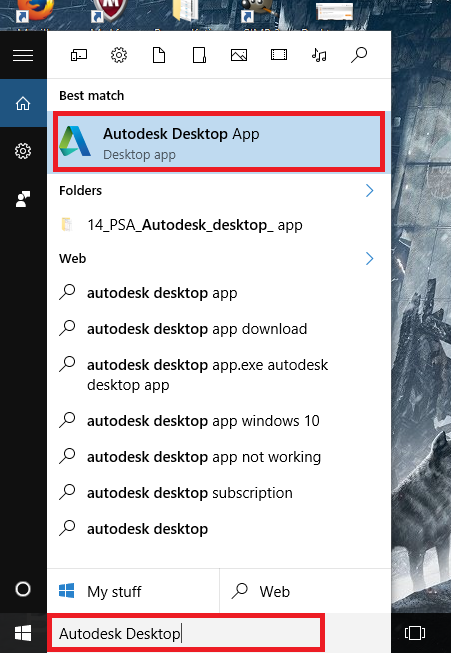This screenshot has width=451, height=653.
Task: Click the Cortana circle icon
Action: click(23, 589)
